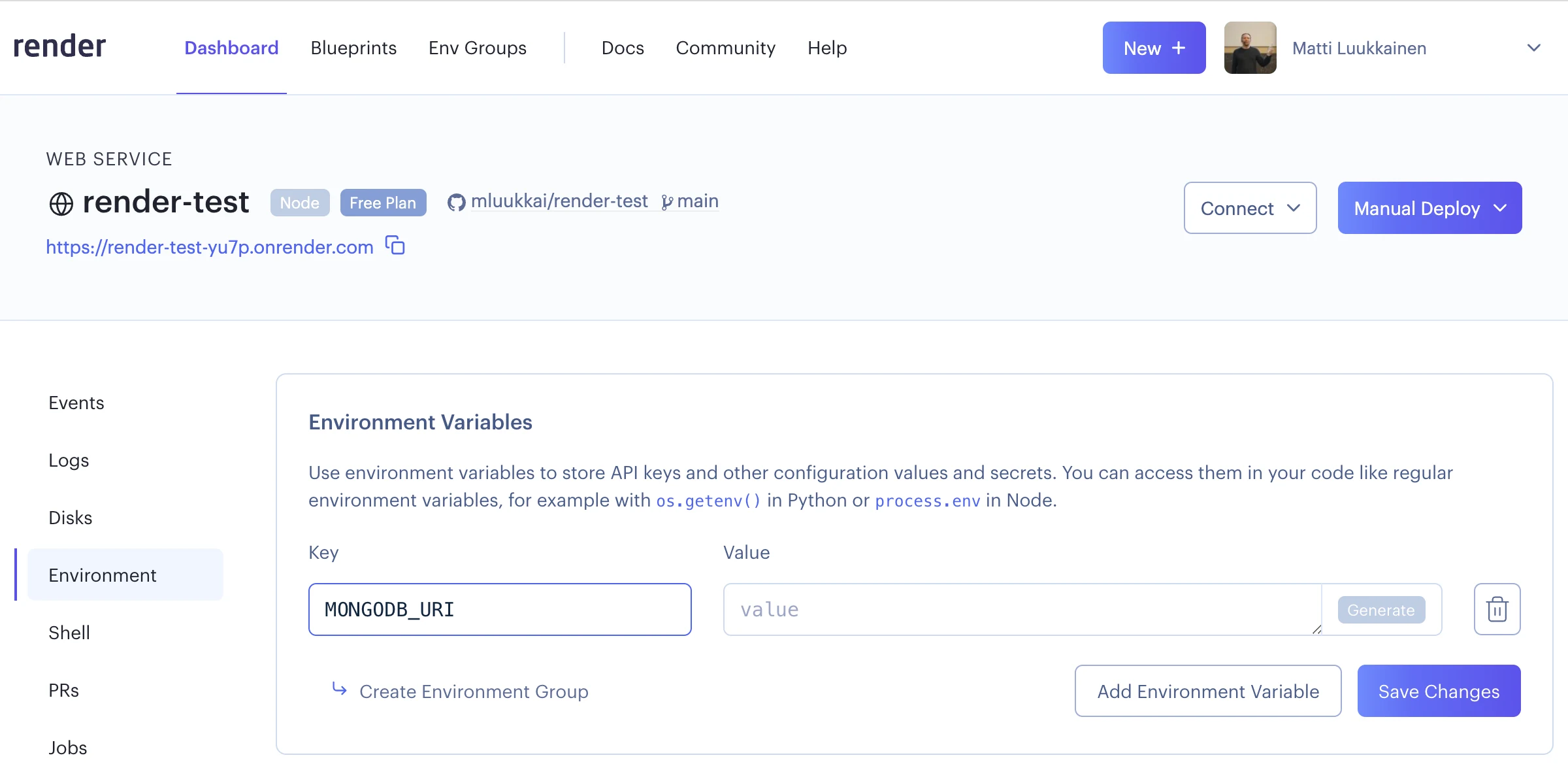Click into the Value input field

pos(1022,609)
